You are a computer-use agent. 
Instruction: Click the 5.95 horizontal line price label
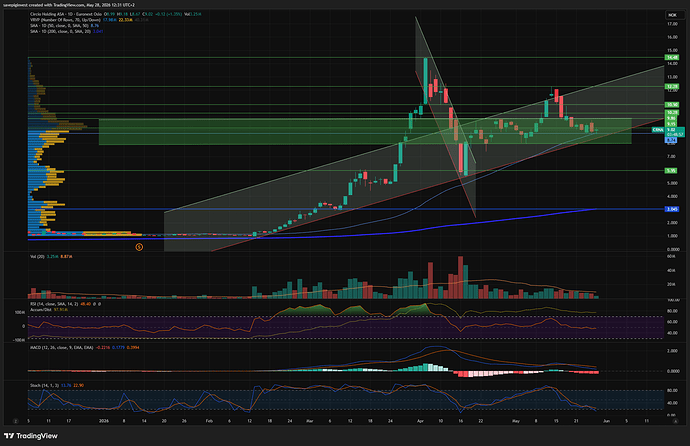671,171
